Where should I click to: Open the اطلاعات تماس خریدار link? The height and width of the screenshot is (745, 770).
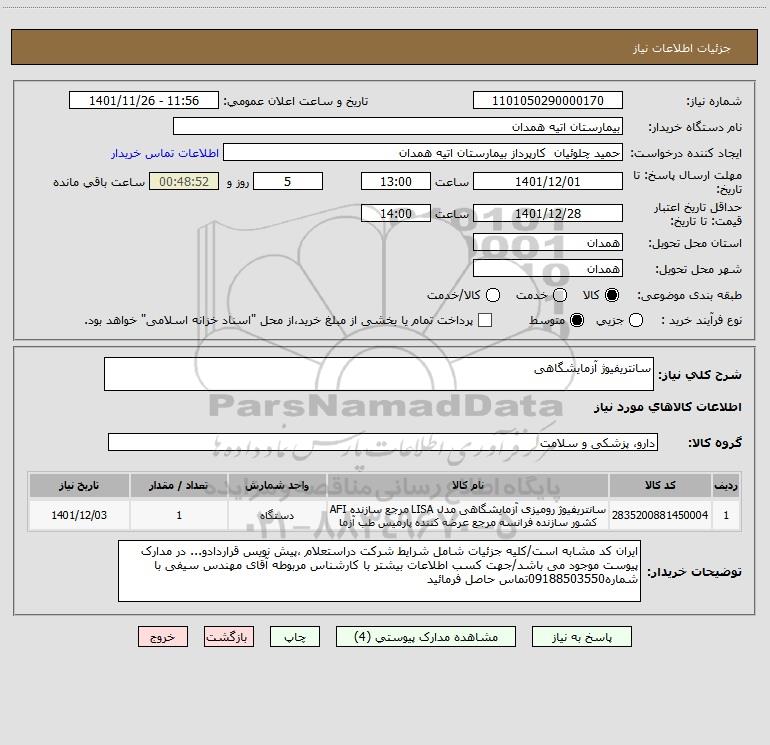[165, 153]
